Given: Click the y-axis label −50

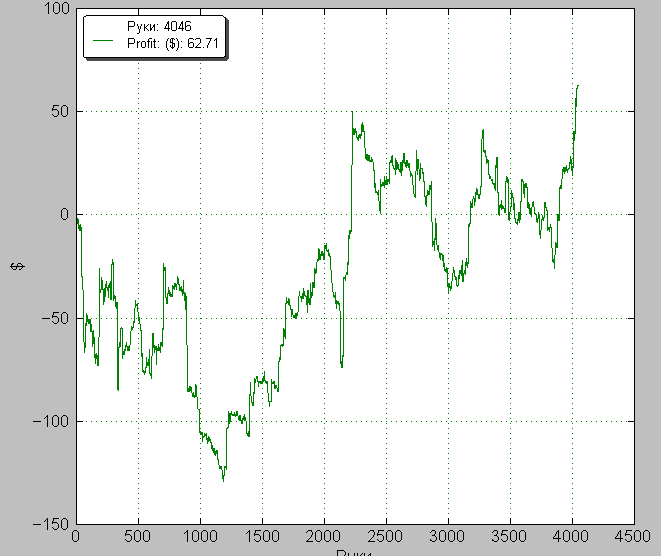Looking at the screenshot, I should (x=56, y=318).
